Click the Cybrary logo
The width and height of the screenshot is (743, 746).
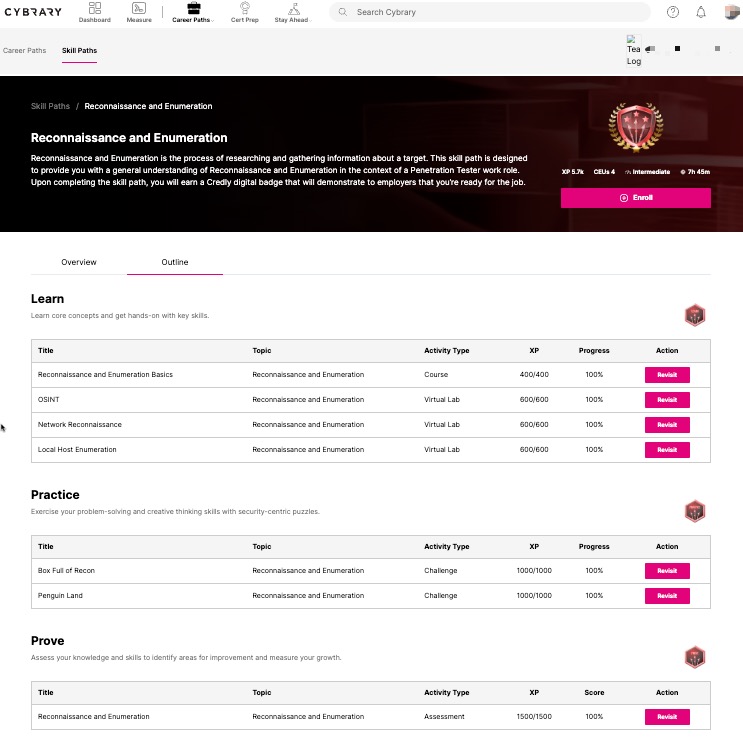pyautogui.click(x=33, y=12)
